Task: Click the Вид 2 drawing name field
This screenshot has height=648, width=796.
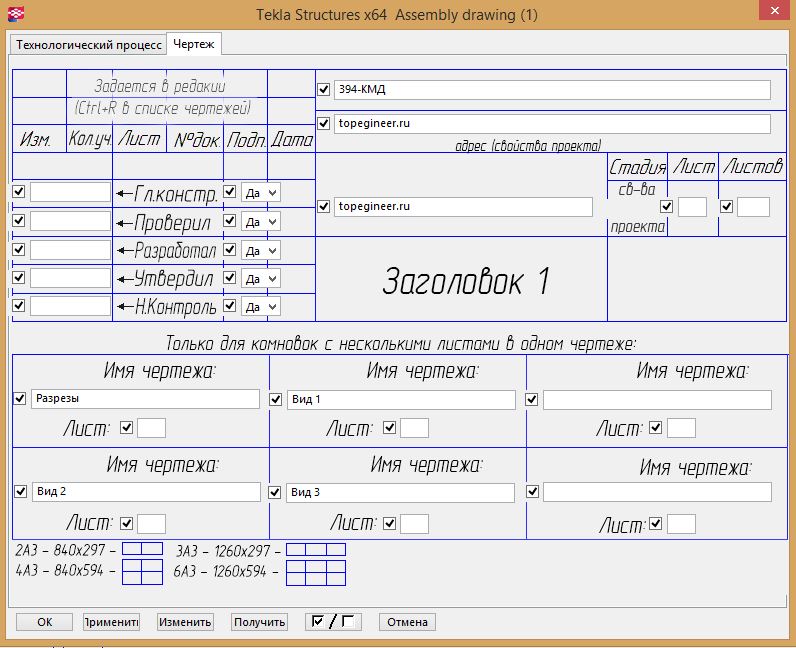Action: (x=145, y=492)
